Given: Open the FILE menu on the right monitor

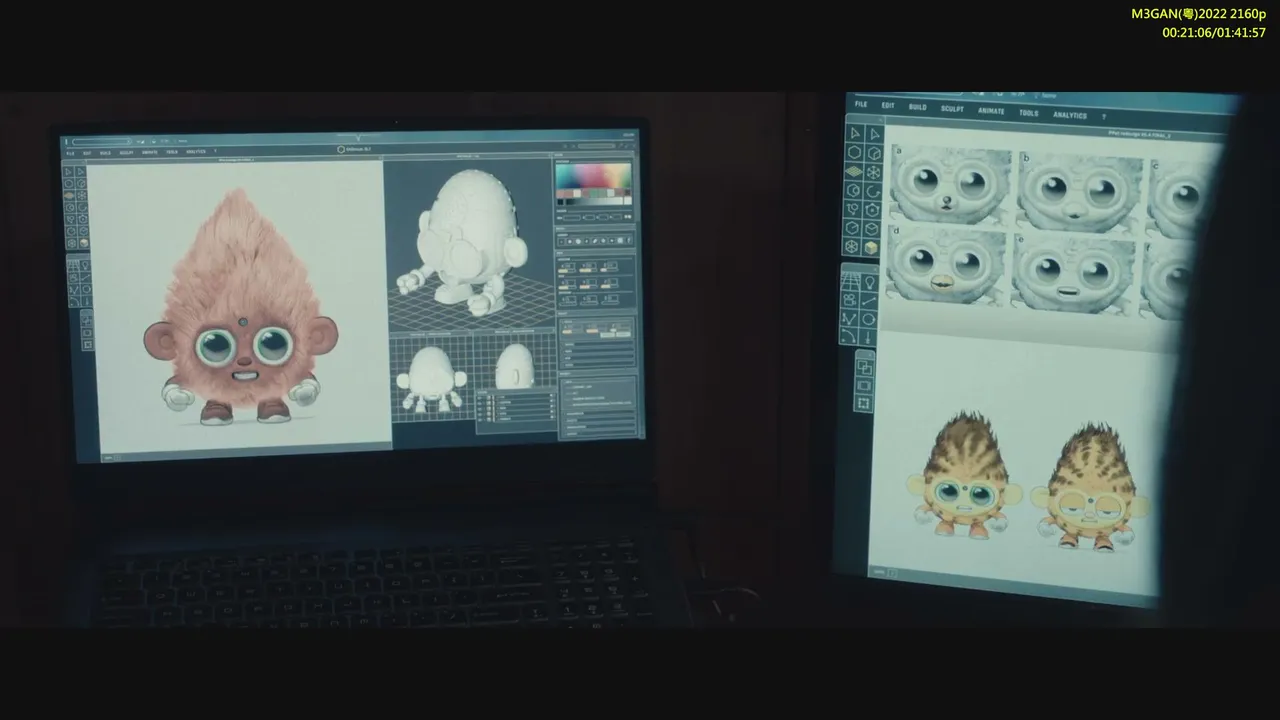Looking at the screenshot, I should (x=860, y=104).
